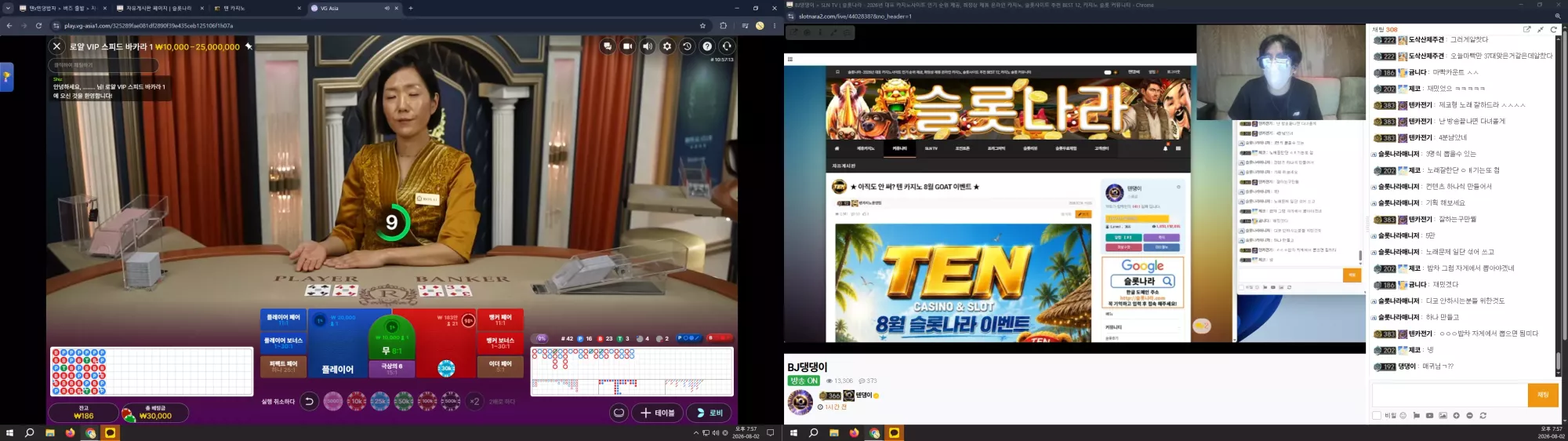
Task: Close the baccarat table with X icon
Action: [x=56, y=46]
